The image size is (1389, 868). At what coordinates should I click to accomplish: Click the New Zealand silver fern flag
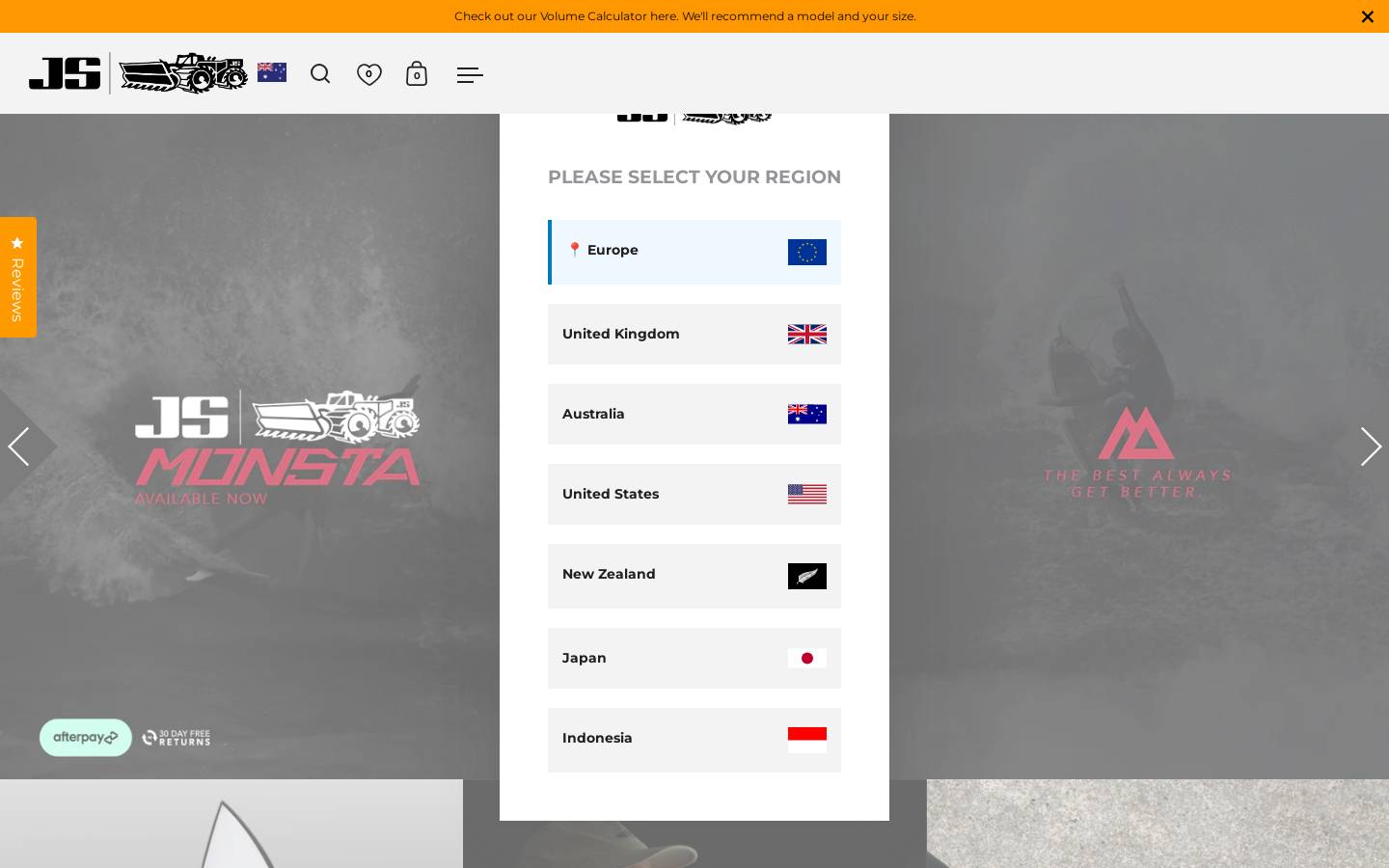click(x=807, y=576)
